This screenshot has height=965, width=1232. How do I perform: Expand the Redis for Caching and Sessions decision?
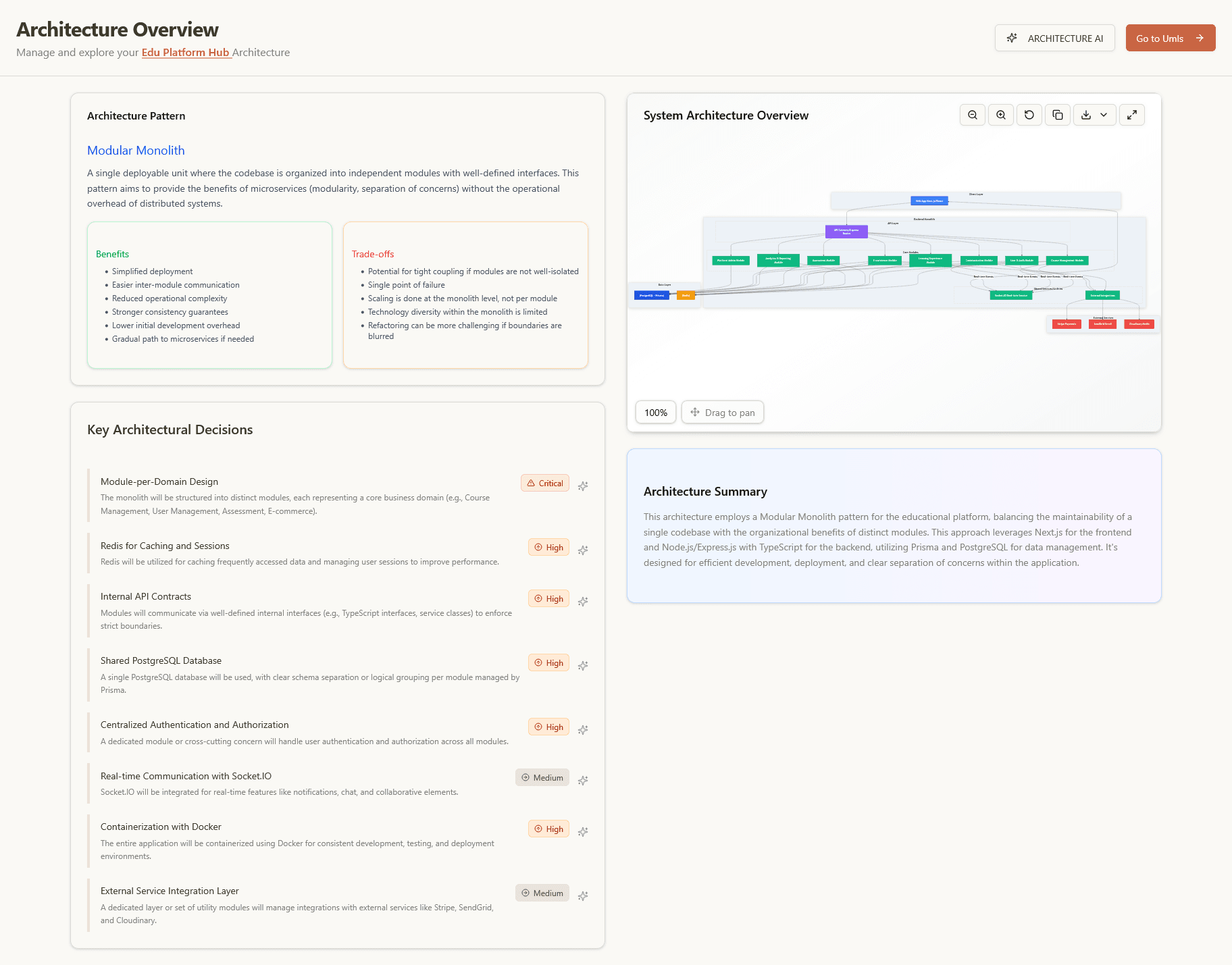[164, 546]
